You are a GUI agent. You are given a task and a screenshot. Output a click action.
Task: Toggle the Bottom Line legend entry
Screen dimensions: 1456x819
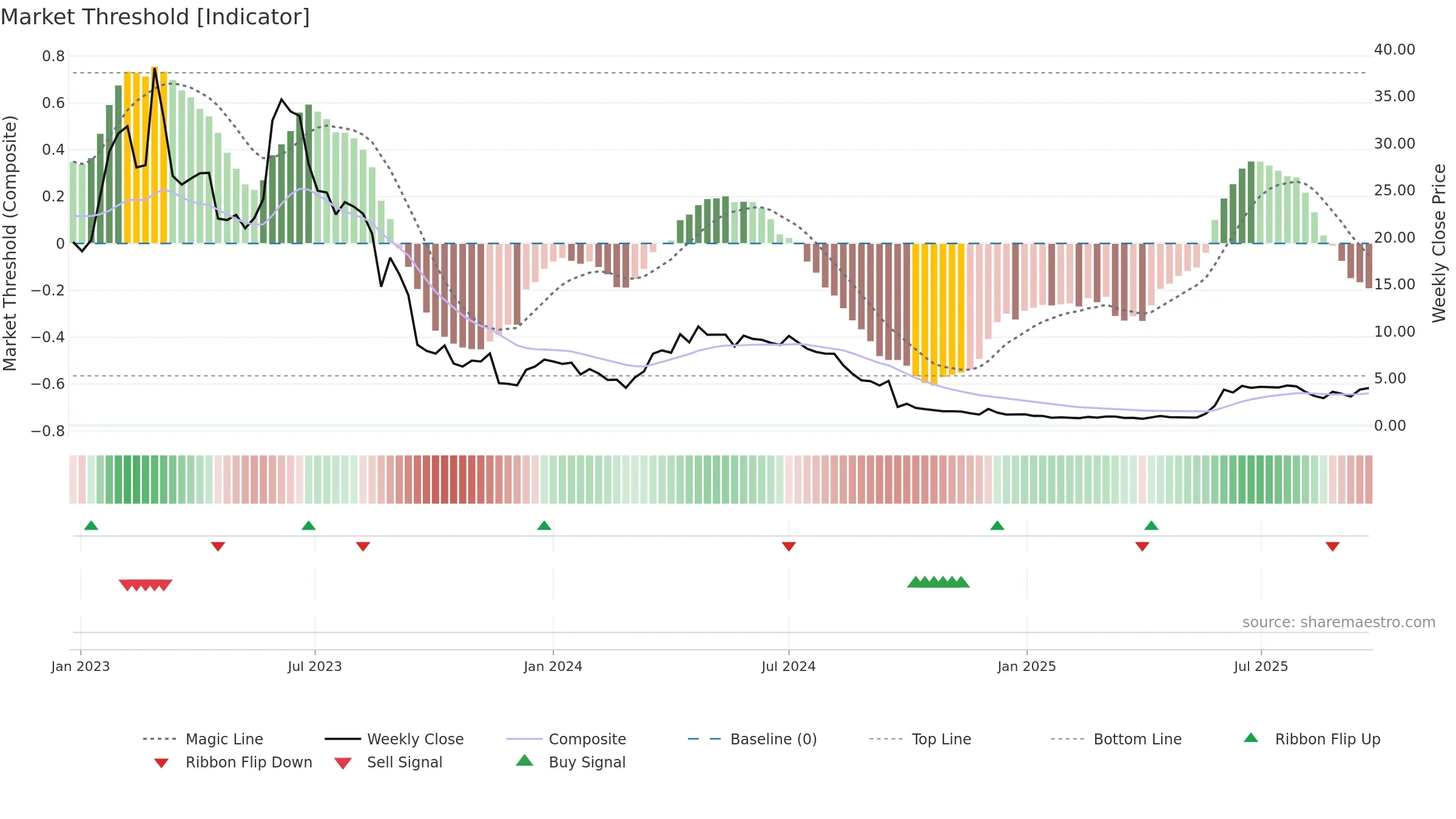[x=1116, y=739]
